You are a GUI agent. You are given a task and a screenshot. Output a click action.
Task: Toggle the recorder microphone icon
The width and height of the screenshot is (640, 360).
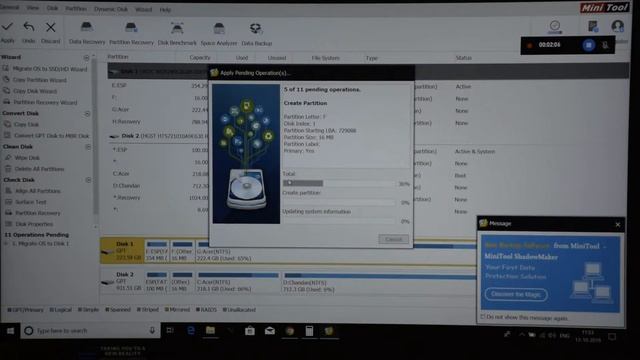click(605, 45)
